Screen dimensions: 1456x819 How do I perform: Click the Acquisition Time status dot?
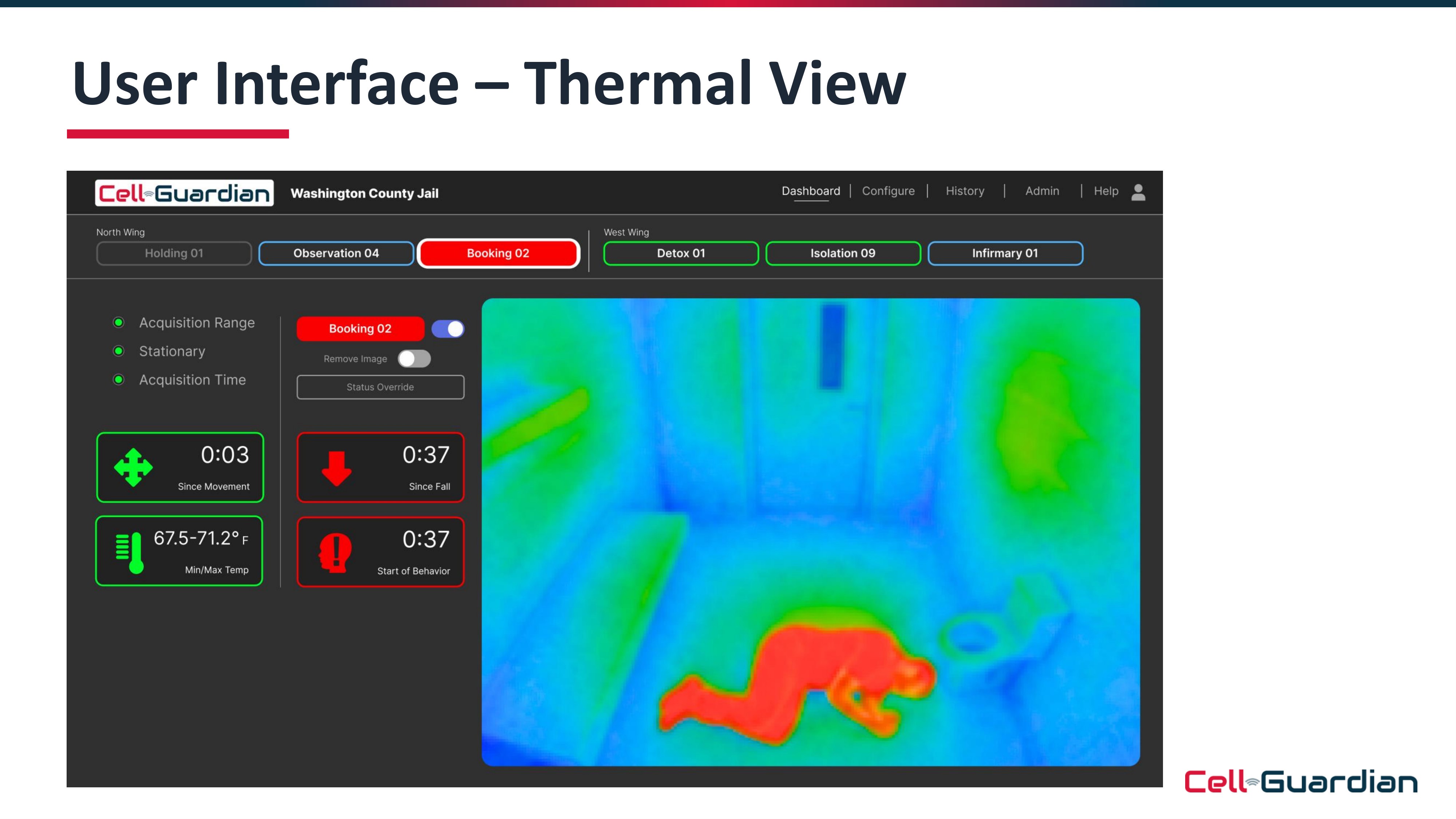click(119, 379)
